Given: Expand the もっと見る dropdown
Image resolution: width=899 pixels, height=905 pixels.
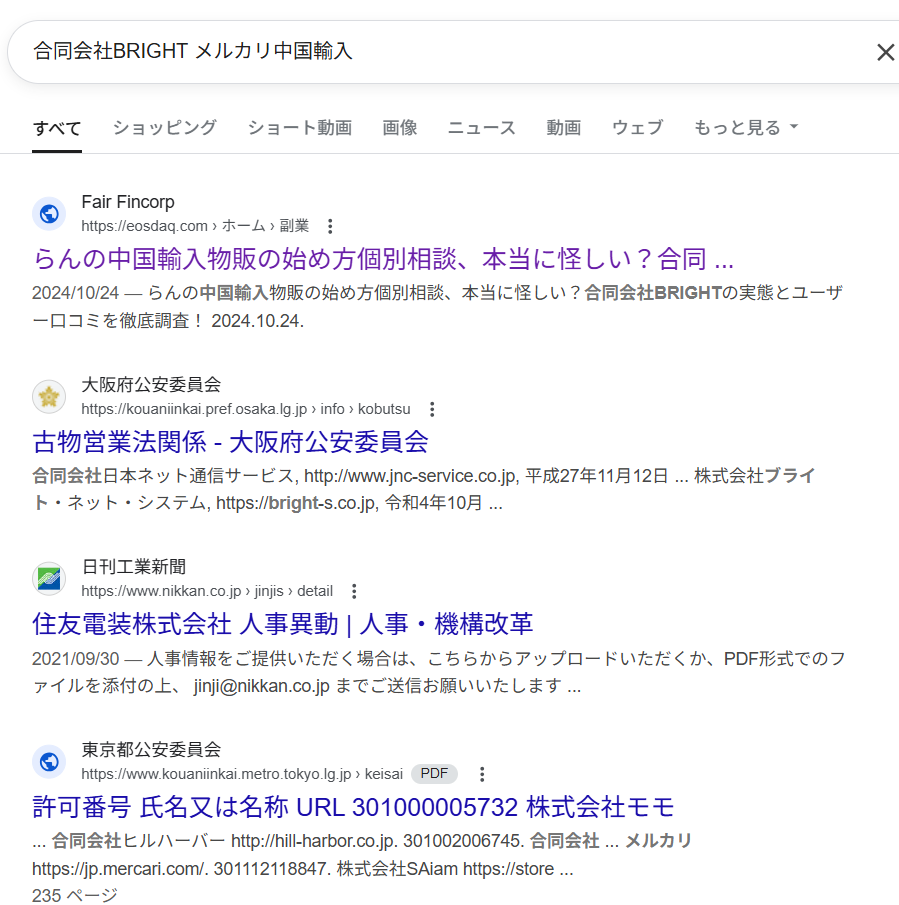Looking at the screenshot, I should tap(746, 128).
